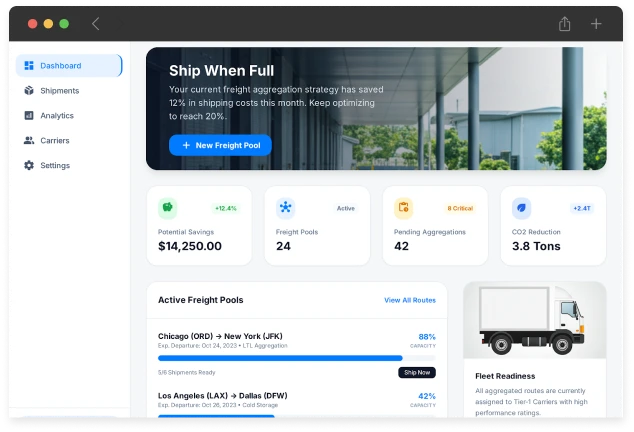634x432 pixels.
Task: Click the 8 Critical badge
Action: [460, 208]
